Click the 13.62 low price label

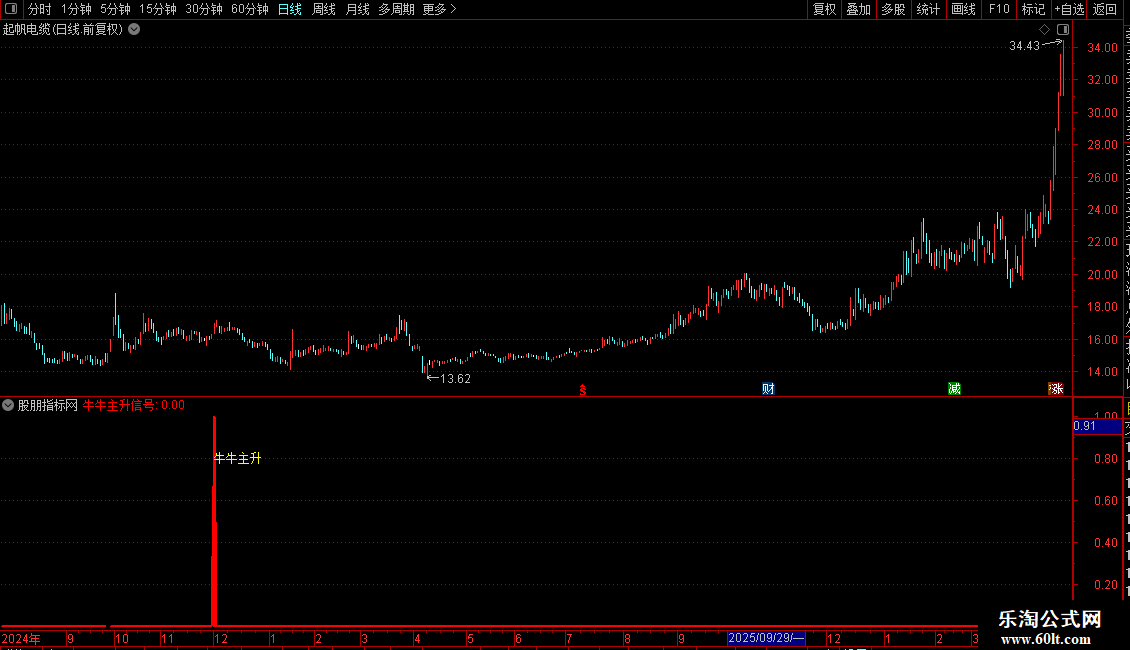(x=455, y=379)
